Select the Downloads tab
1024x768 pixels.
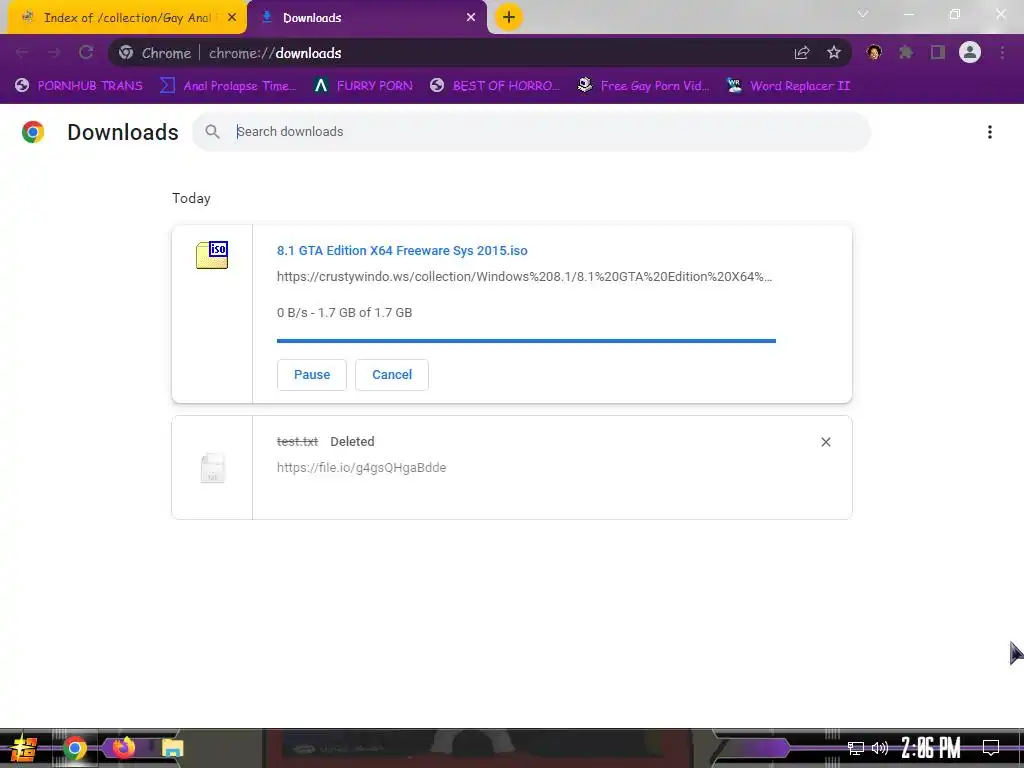click(x=367, y=18)
